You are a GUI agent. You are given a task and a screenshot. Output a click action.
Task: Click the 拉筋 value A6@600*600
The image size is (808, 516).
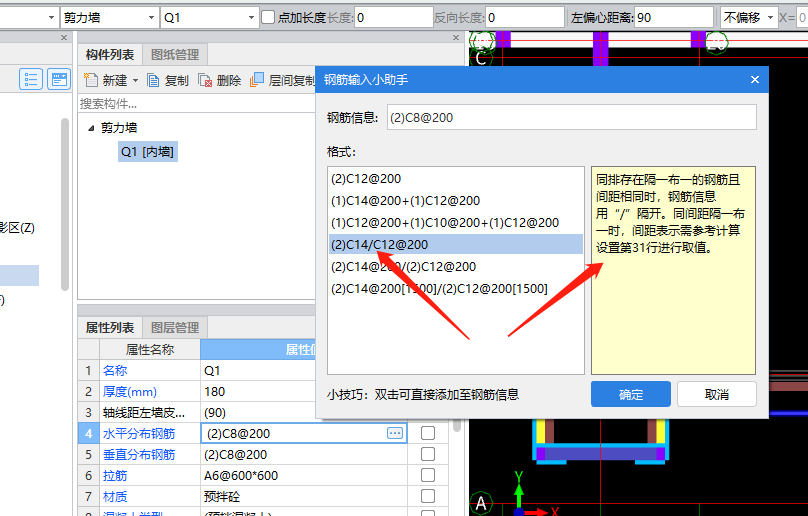pyautogui.click(x=241, y=475)
